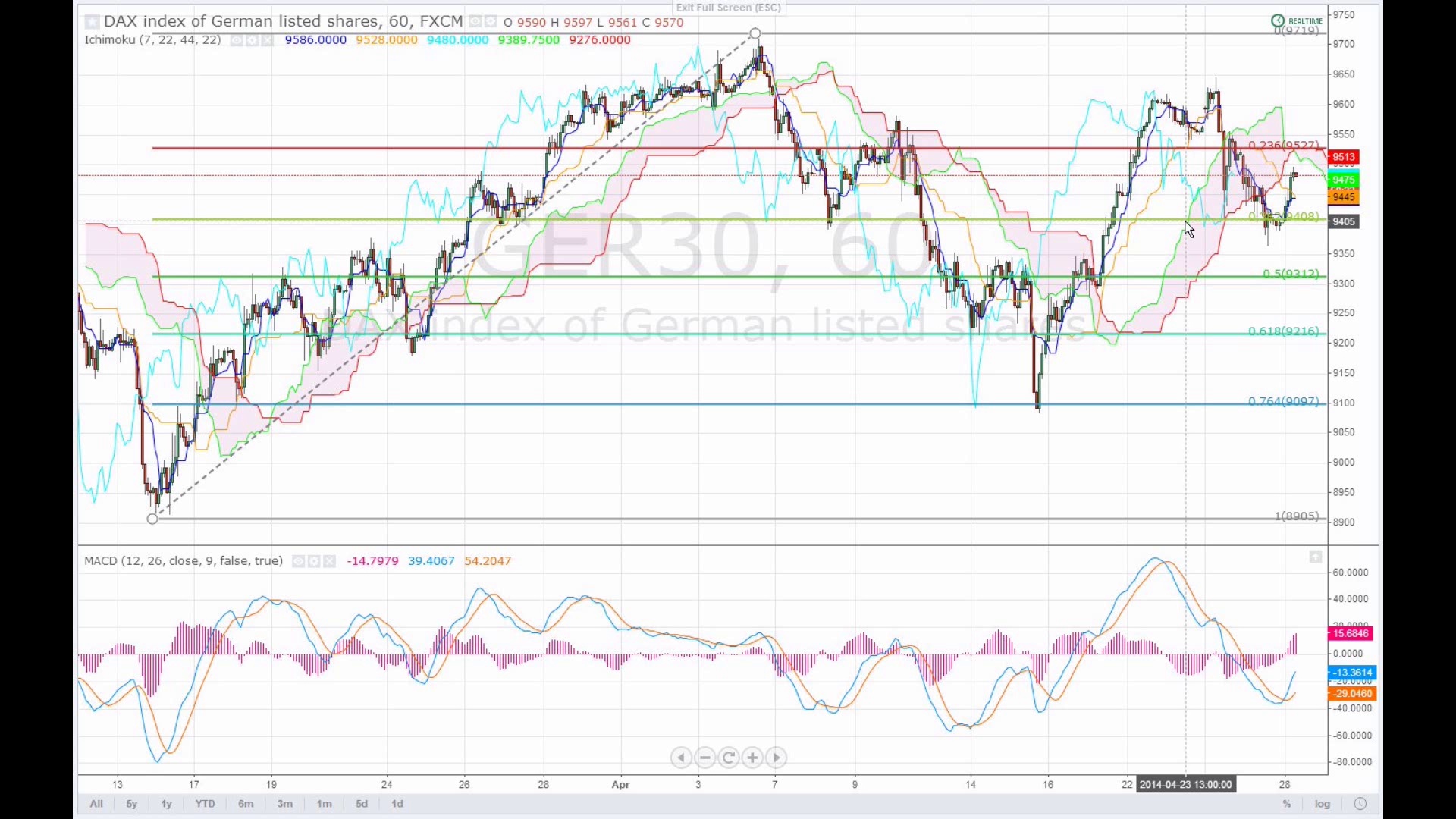Hide the Ichimoku indicator via eye icon

(237, 40)
